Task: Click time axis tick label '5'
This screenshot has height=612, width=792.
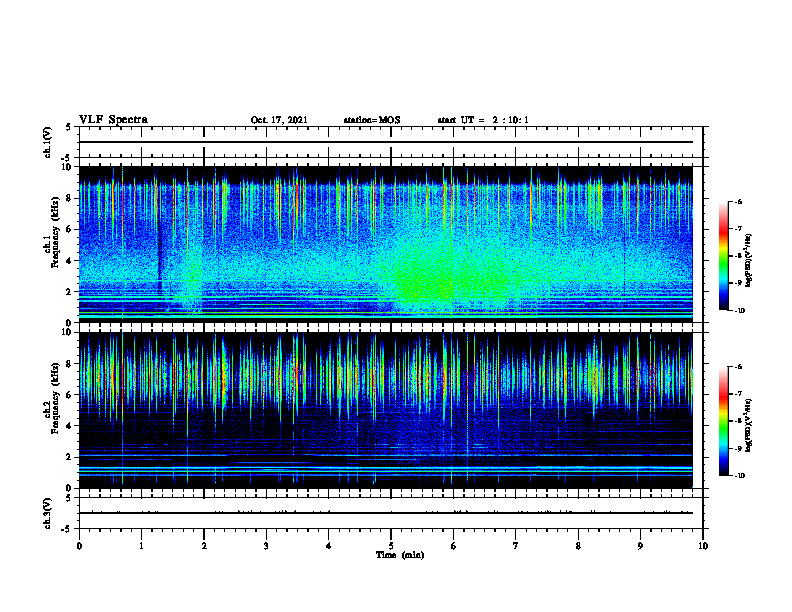Action: (391, 546)
